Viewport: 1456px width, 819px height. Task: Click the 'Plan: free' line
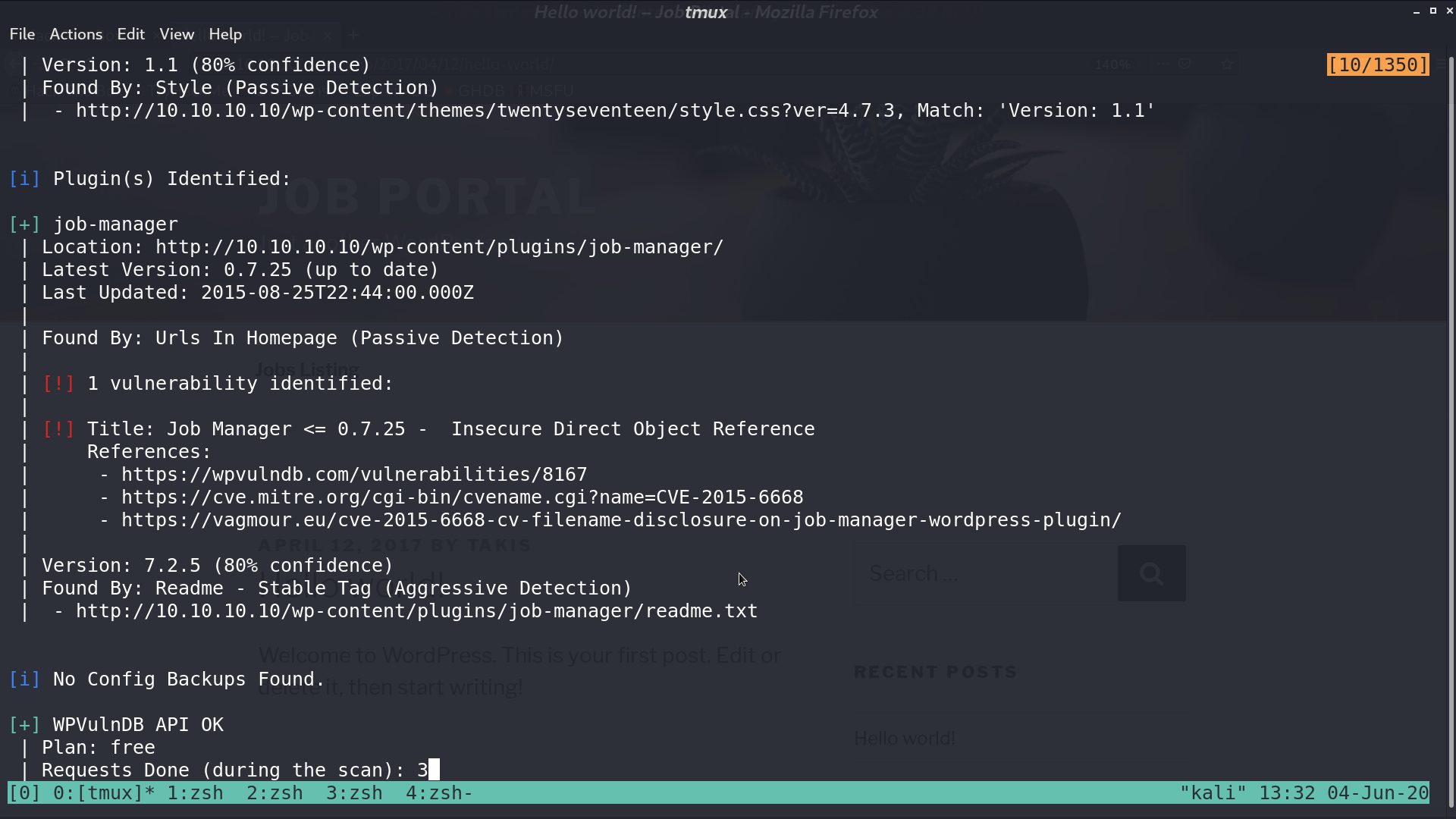point(99,748)
